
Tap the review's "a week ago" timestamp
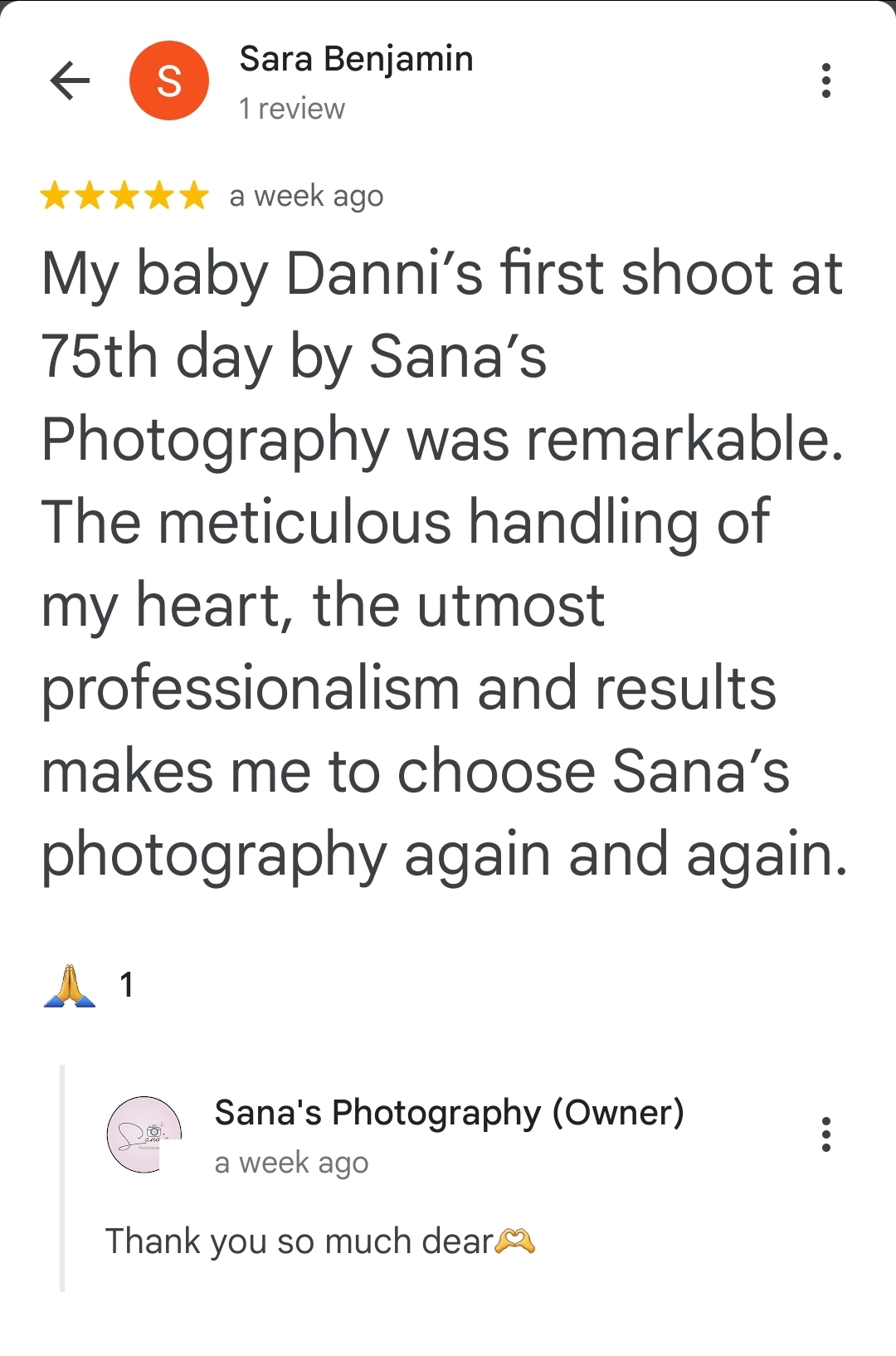306,197
